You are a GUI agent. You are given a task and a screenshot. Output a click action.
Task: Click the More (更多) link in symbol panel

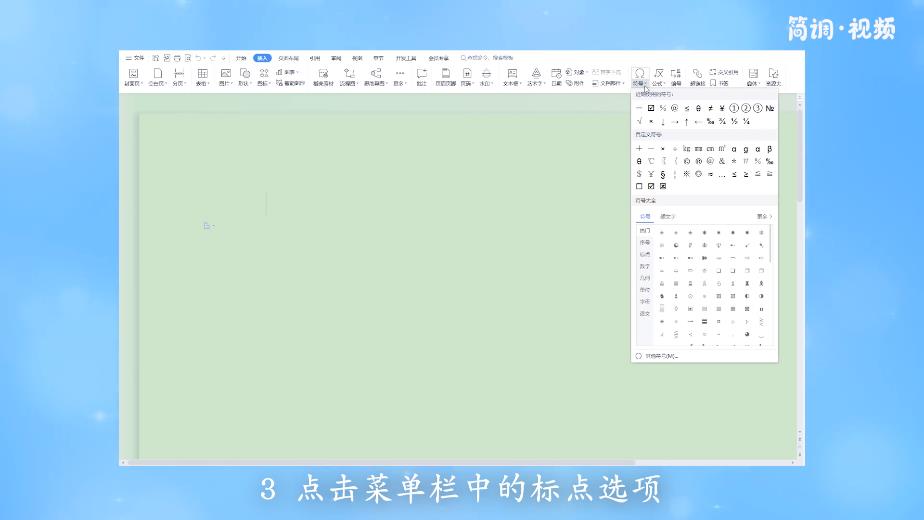tap(764, 216)
